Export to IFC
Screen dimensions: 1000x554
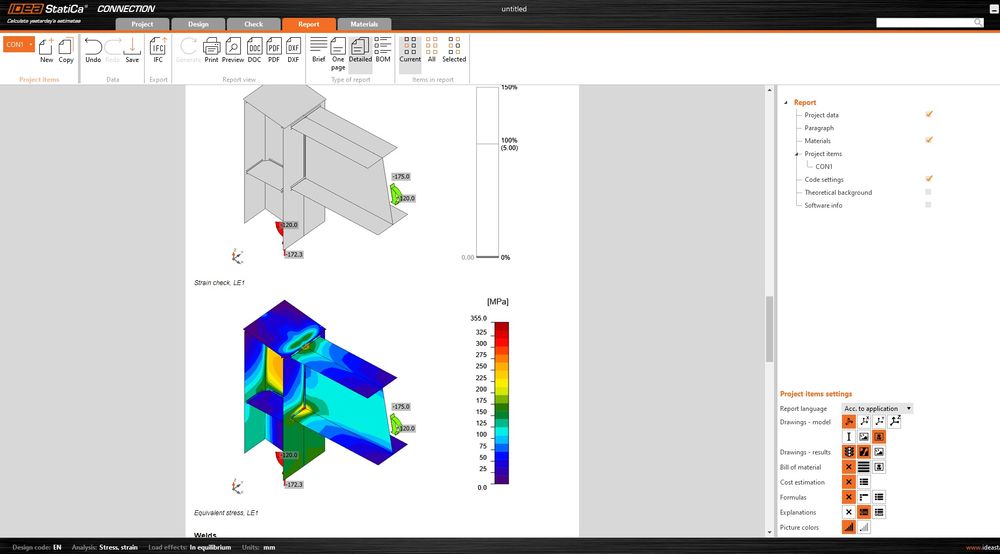(158, 50)
